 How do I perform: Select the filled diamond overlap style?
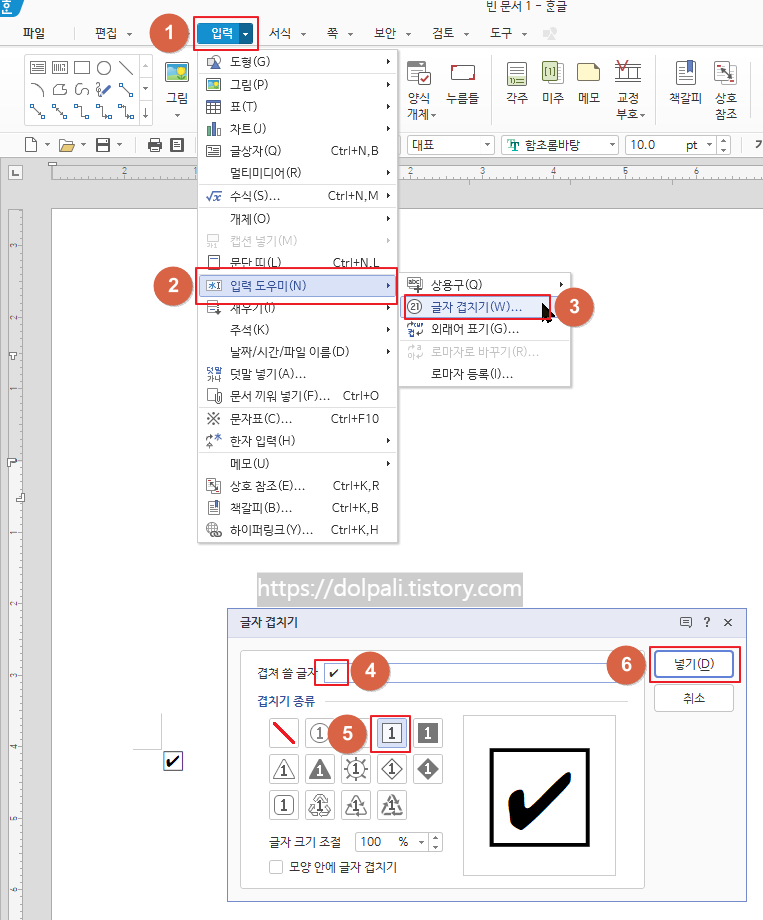[428, 769]
